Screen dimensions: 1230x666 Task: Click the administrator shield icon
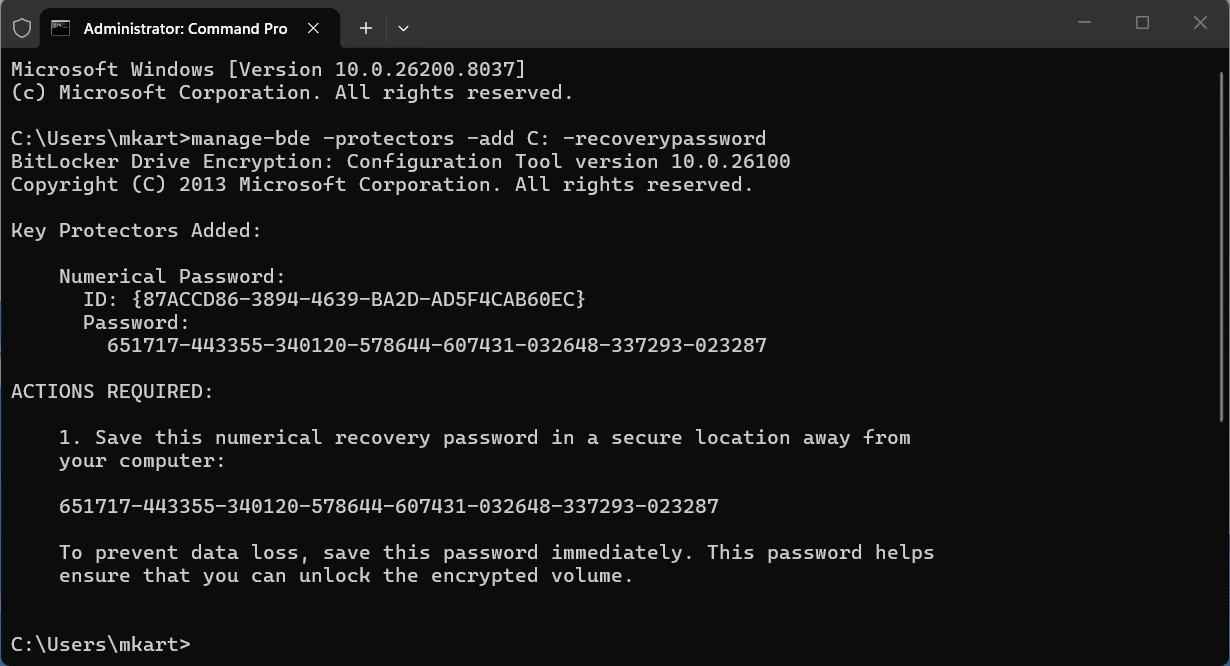[21, 28]
